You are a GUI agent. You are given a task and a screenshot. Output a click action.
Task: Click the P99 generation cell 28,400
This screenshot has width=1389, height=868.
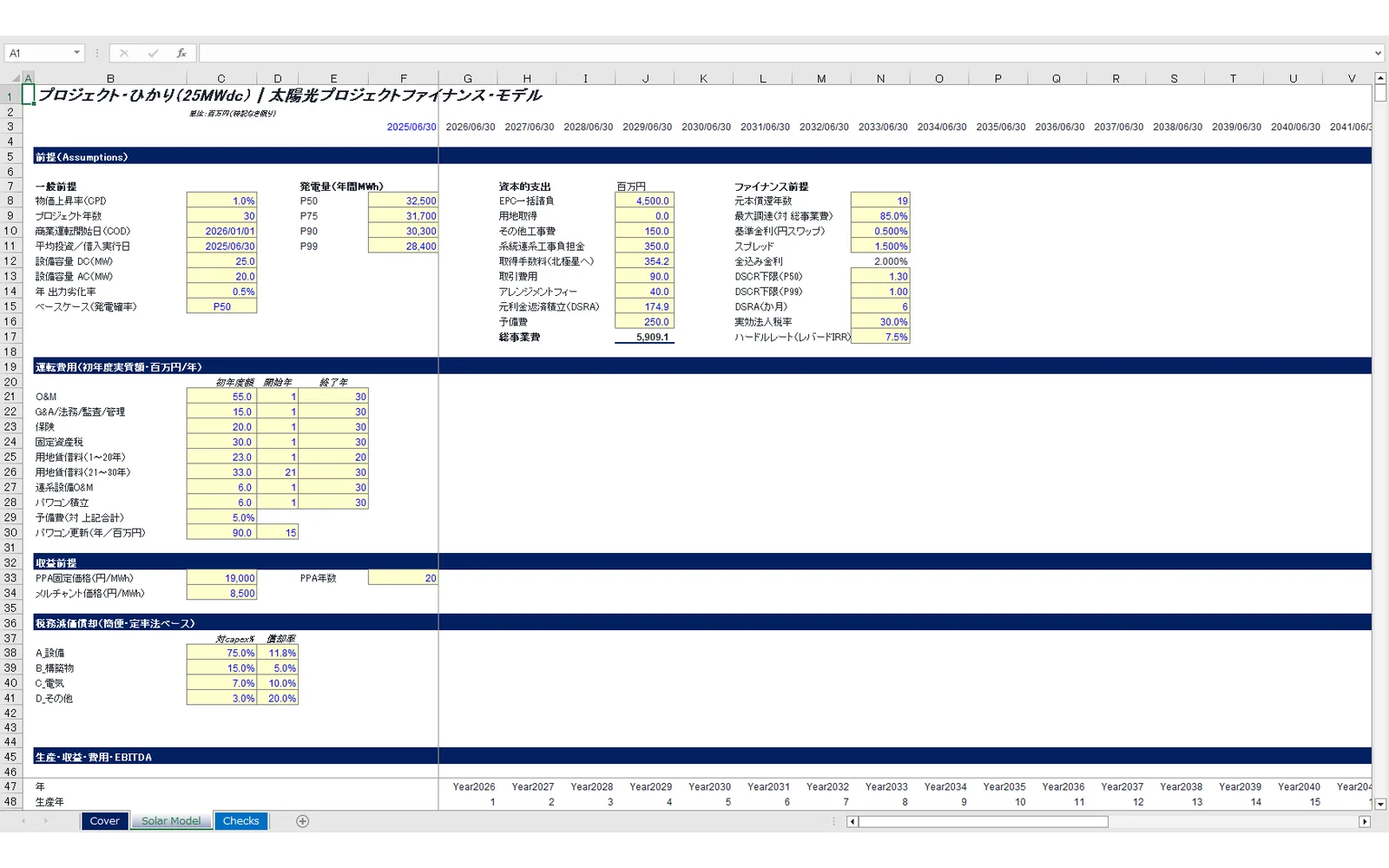click(403, 247)
